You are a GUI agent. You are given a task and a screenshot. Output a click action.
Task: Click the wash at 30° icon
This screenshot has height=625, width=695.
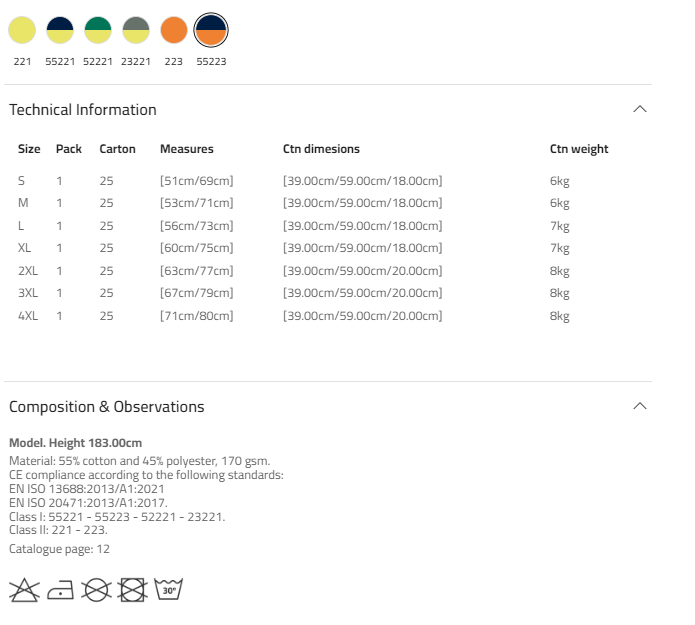point(168,590)
